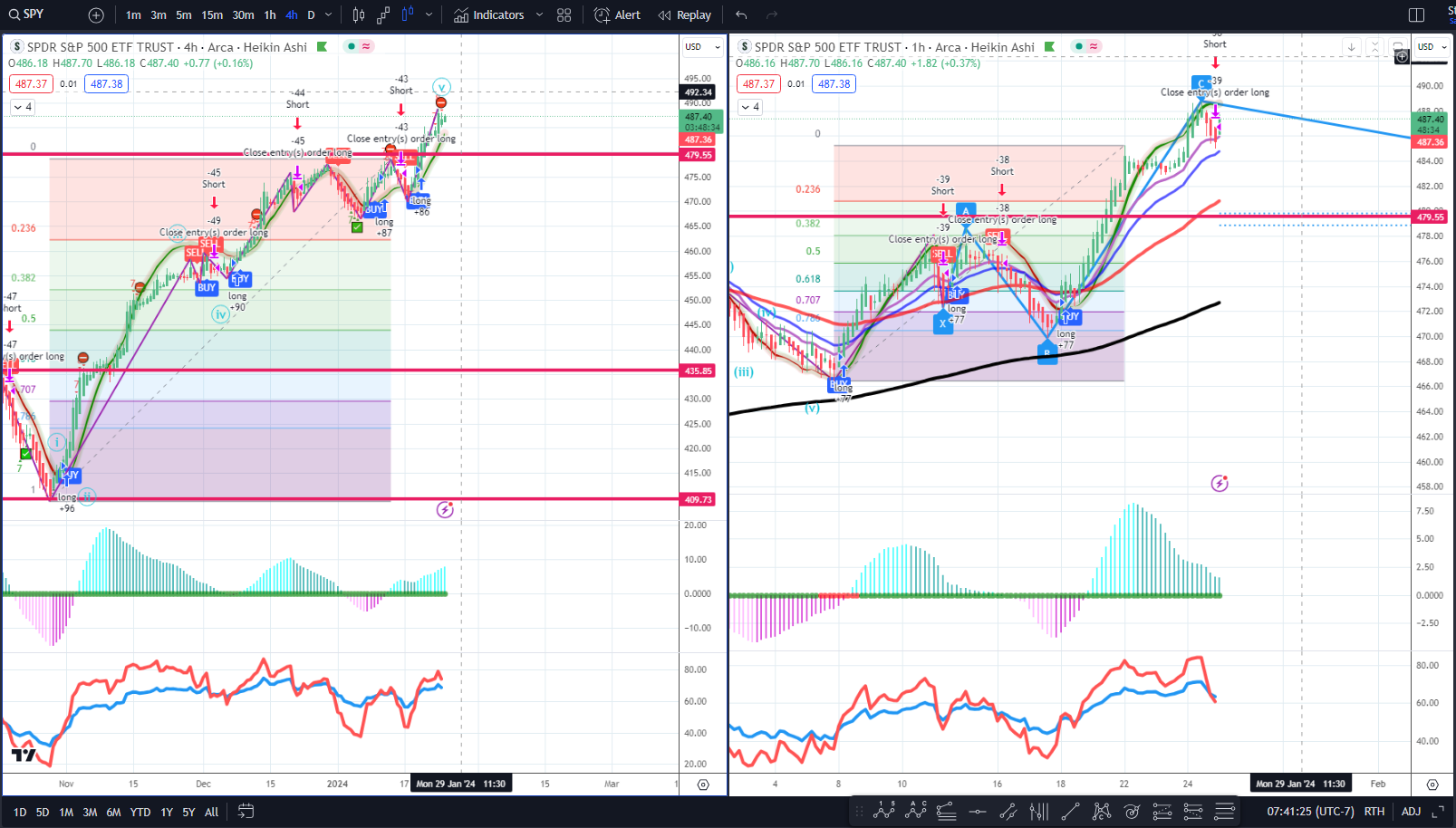The width and height of the screenshot is (1456, 828).
Task: Select the Extended Line tool icon
Action: coord(1008,812)
